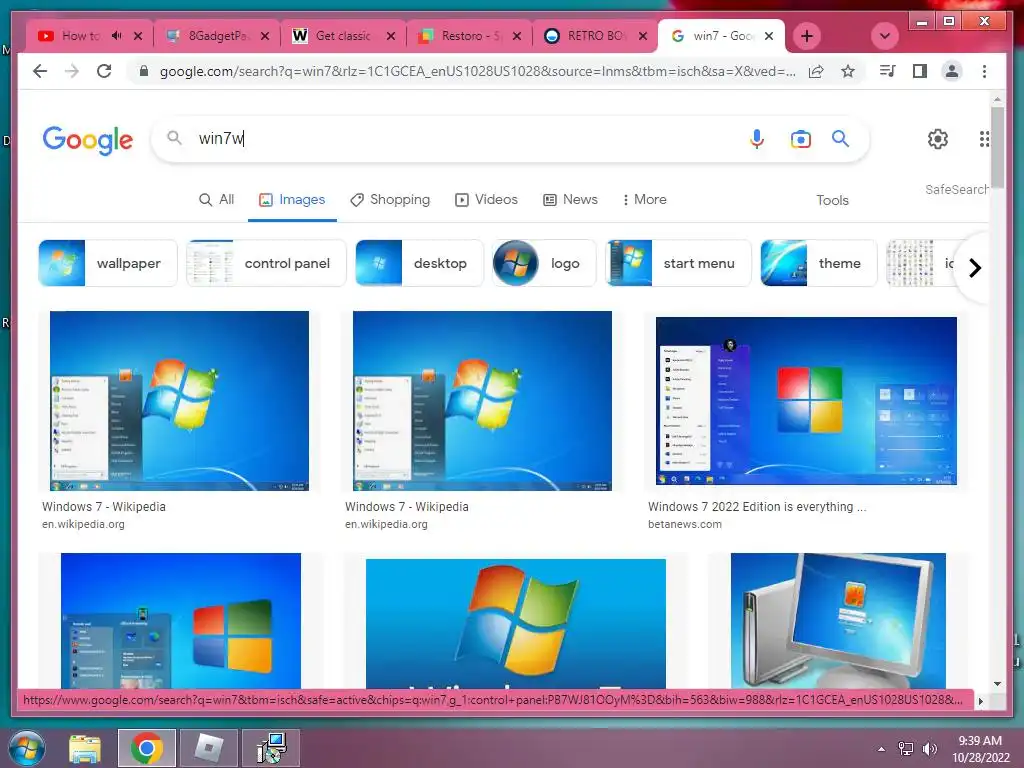
Task: Open File Explorer from taskbar
Action: point(85,748)
